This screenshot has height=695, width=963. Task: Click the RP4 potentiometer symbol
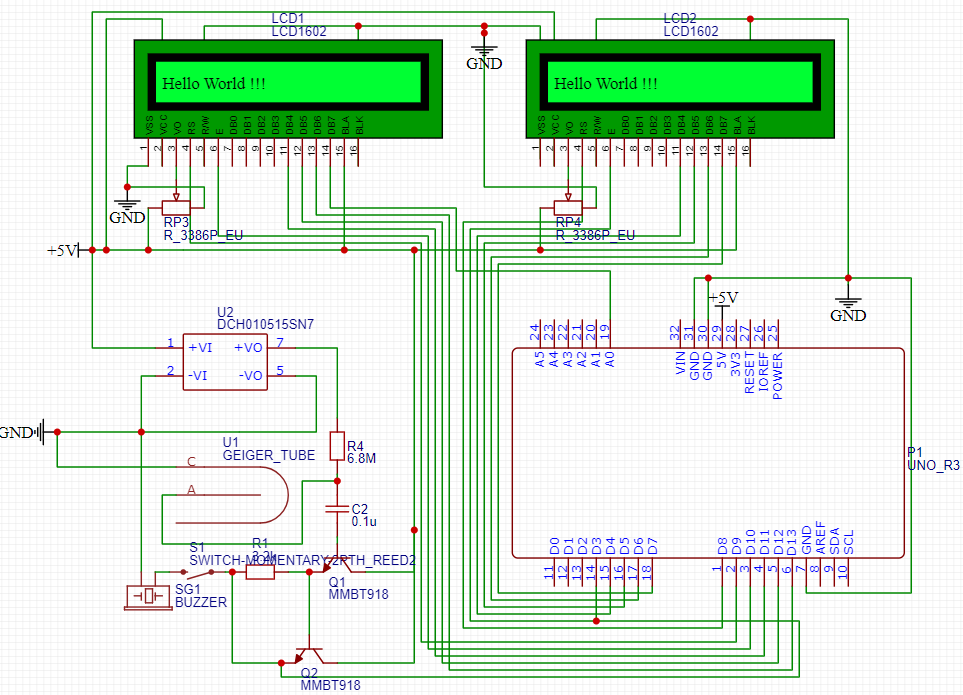[568, 208]
